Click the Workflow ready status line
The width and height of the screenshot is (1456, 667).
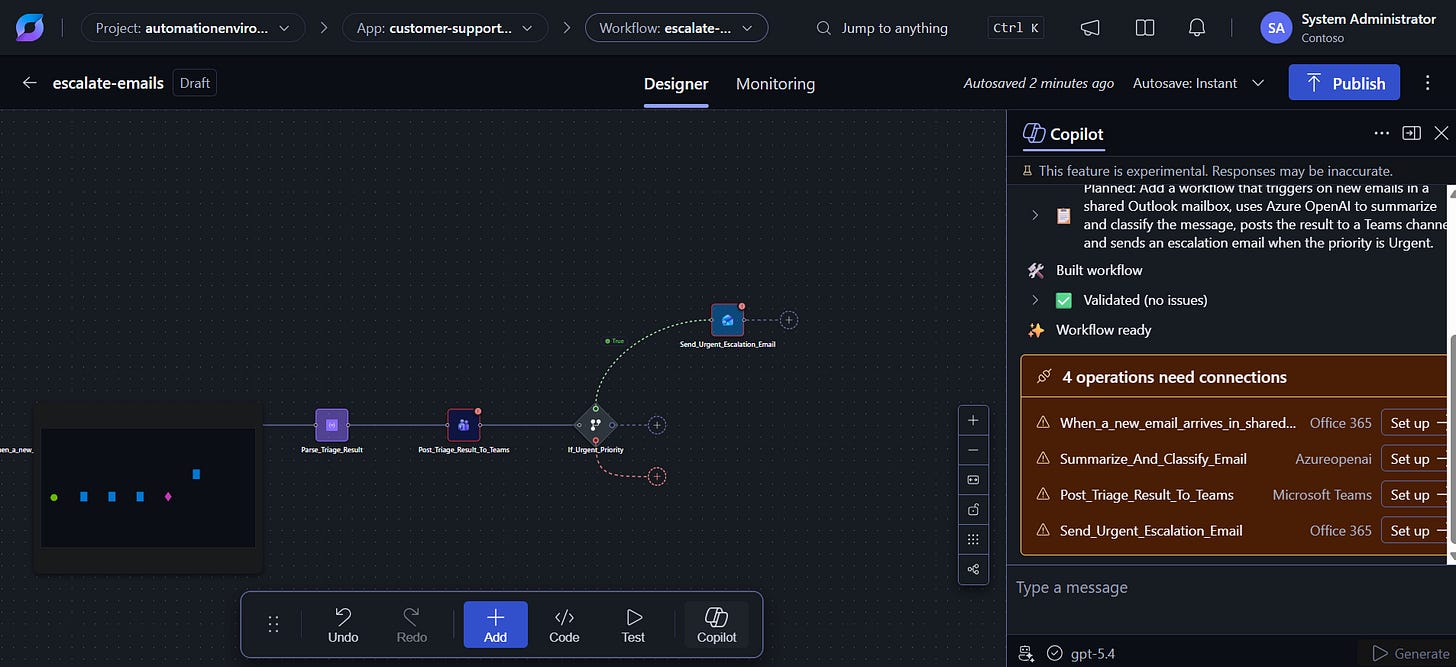(x=1103, y=330)
